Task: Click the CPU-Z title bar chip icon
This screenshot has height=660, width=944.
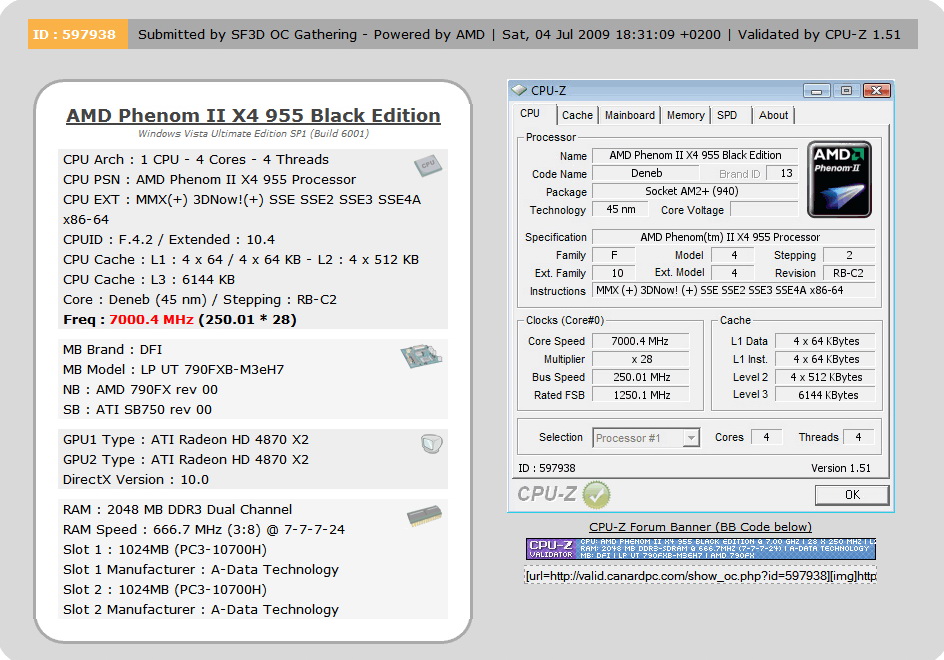Action: 519,90
